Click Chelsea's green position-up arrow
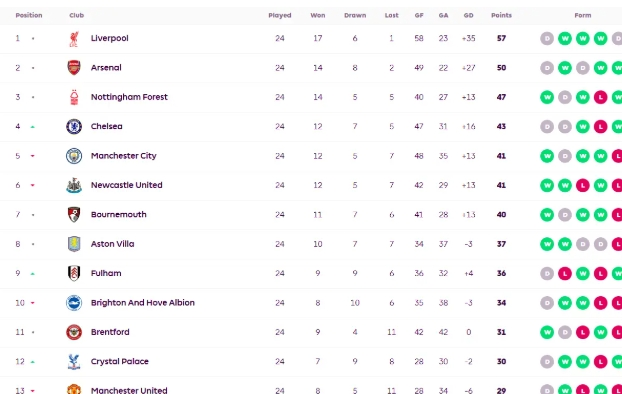Viewport: 622px width, 394px height. (33, 127)
